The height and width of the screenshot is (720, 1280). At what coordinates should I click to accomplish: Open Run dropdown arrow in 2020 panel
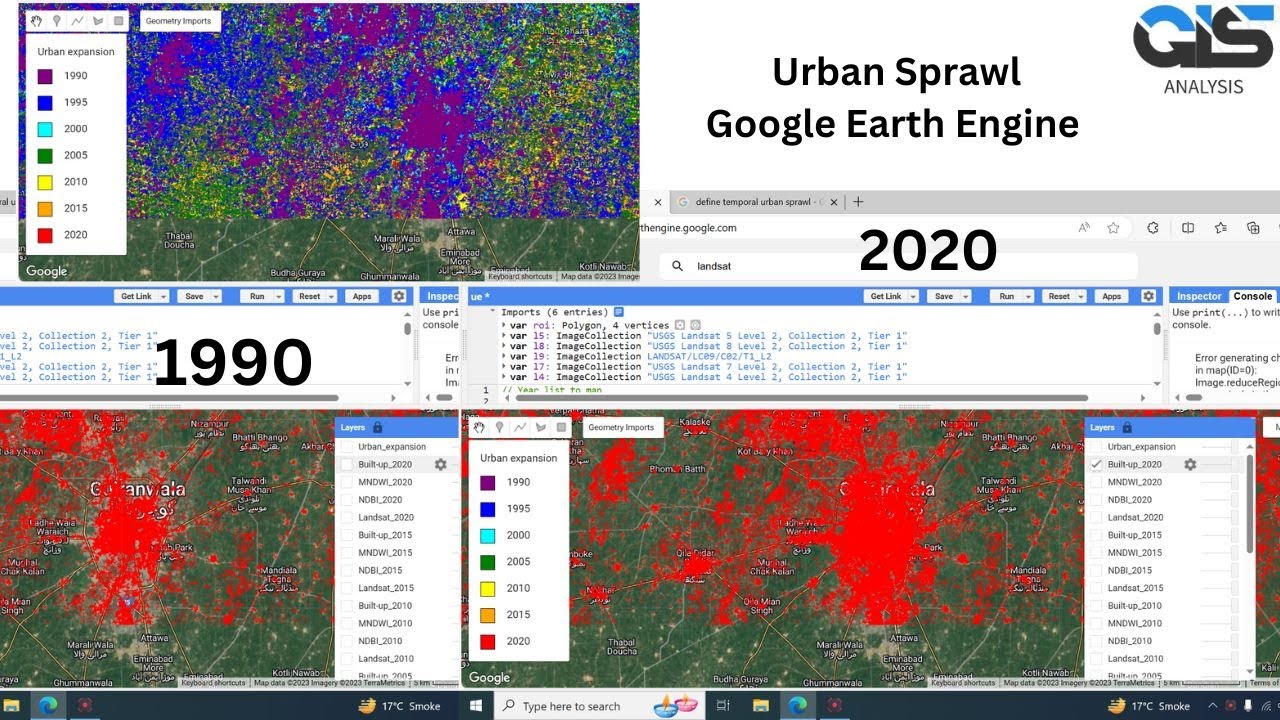click(1028, 296)
